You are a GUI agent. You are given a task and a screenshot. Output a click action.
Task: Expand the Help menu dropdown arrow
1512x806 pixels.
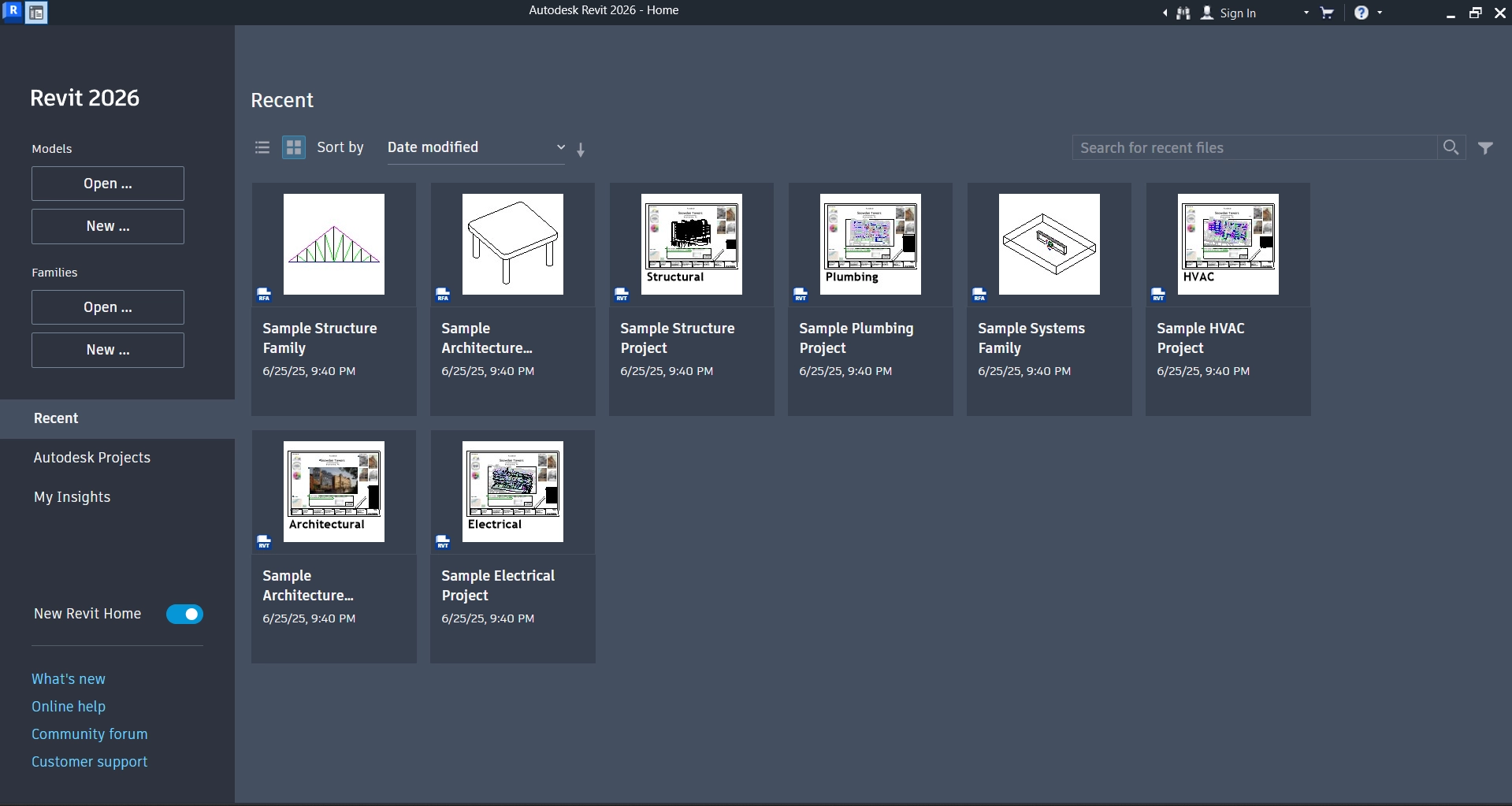coord(1380,13)
